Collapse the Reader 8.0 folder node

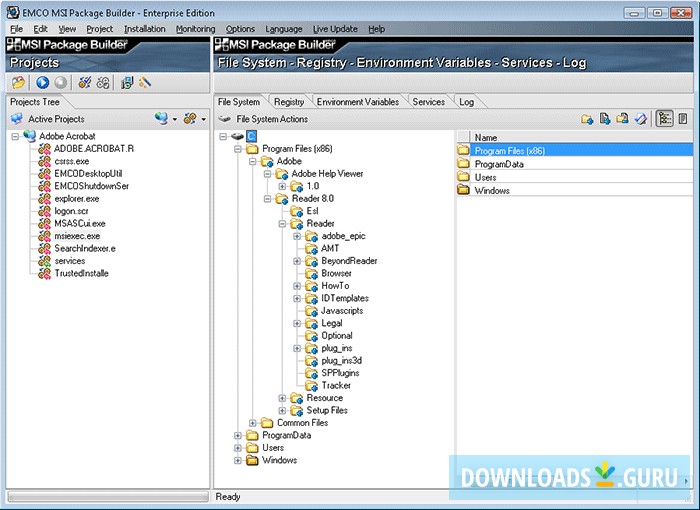click(x=267, y=199)
